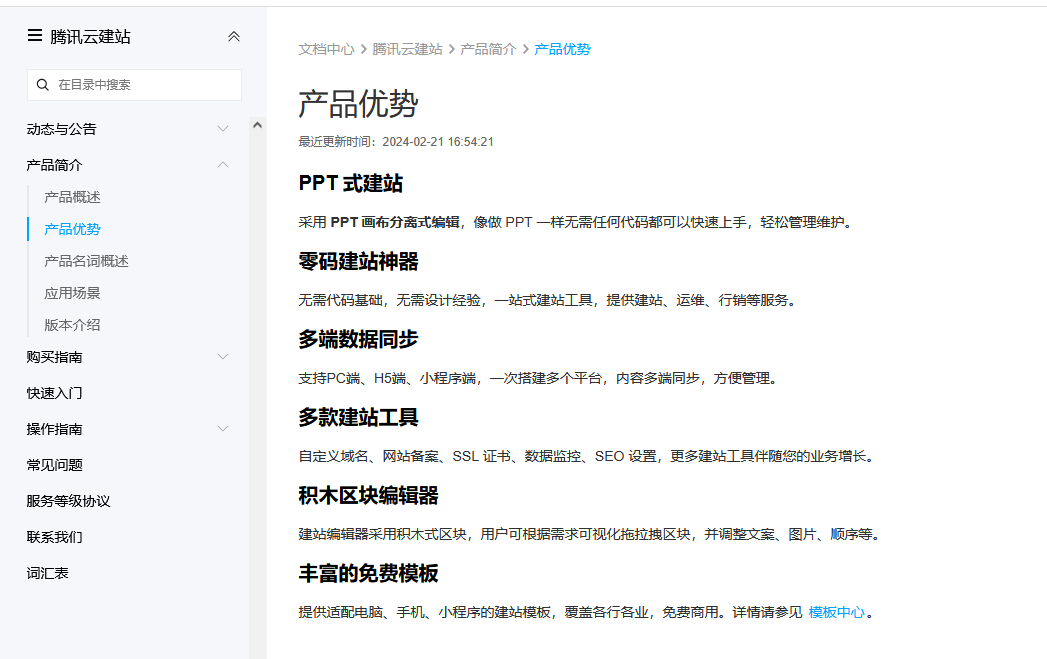Open 动态与公告 in sidebar
1047x659 pixels.
coord(61,129)
